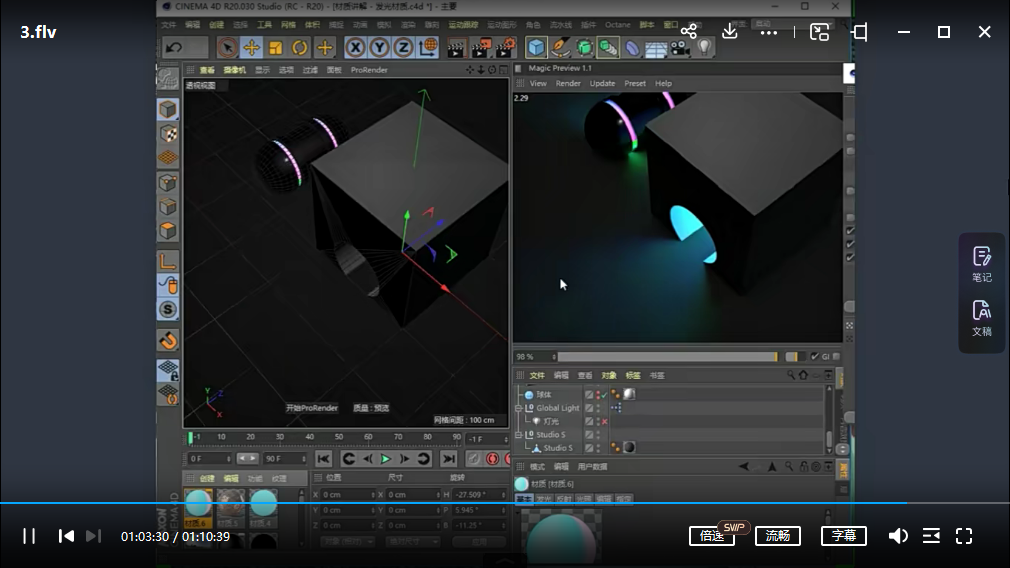Jump to the timeline start frame
This screenshot has height=568, width=1010.
(323, 459)
